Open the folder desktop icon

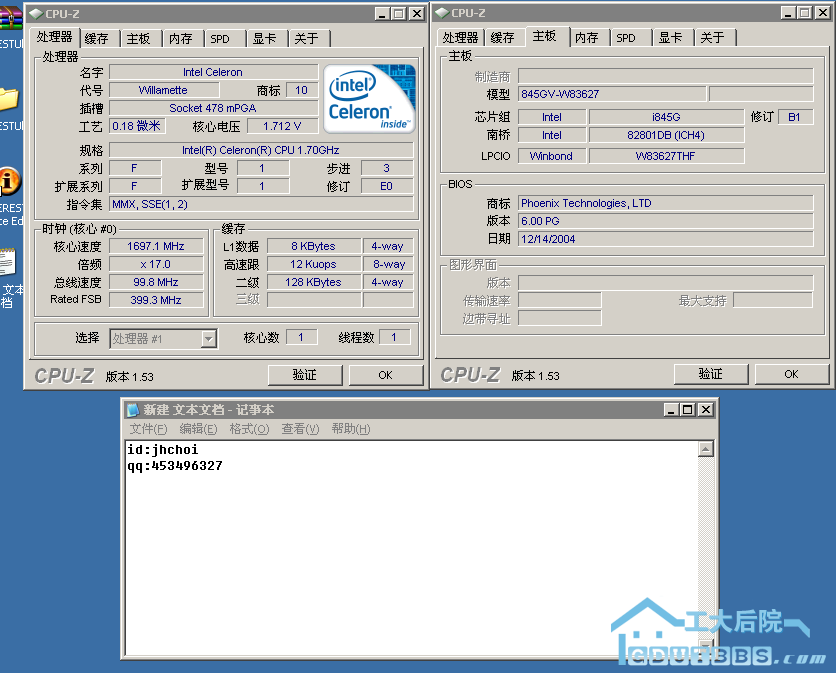9,100
